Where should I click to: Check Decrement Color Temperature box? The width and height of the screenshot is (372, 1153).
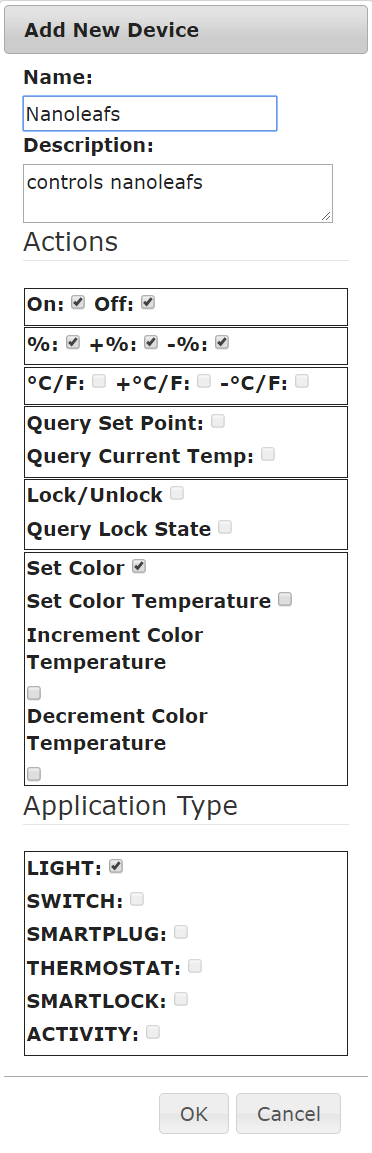tap(34, 774)
